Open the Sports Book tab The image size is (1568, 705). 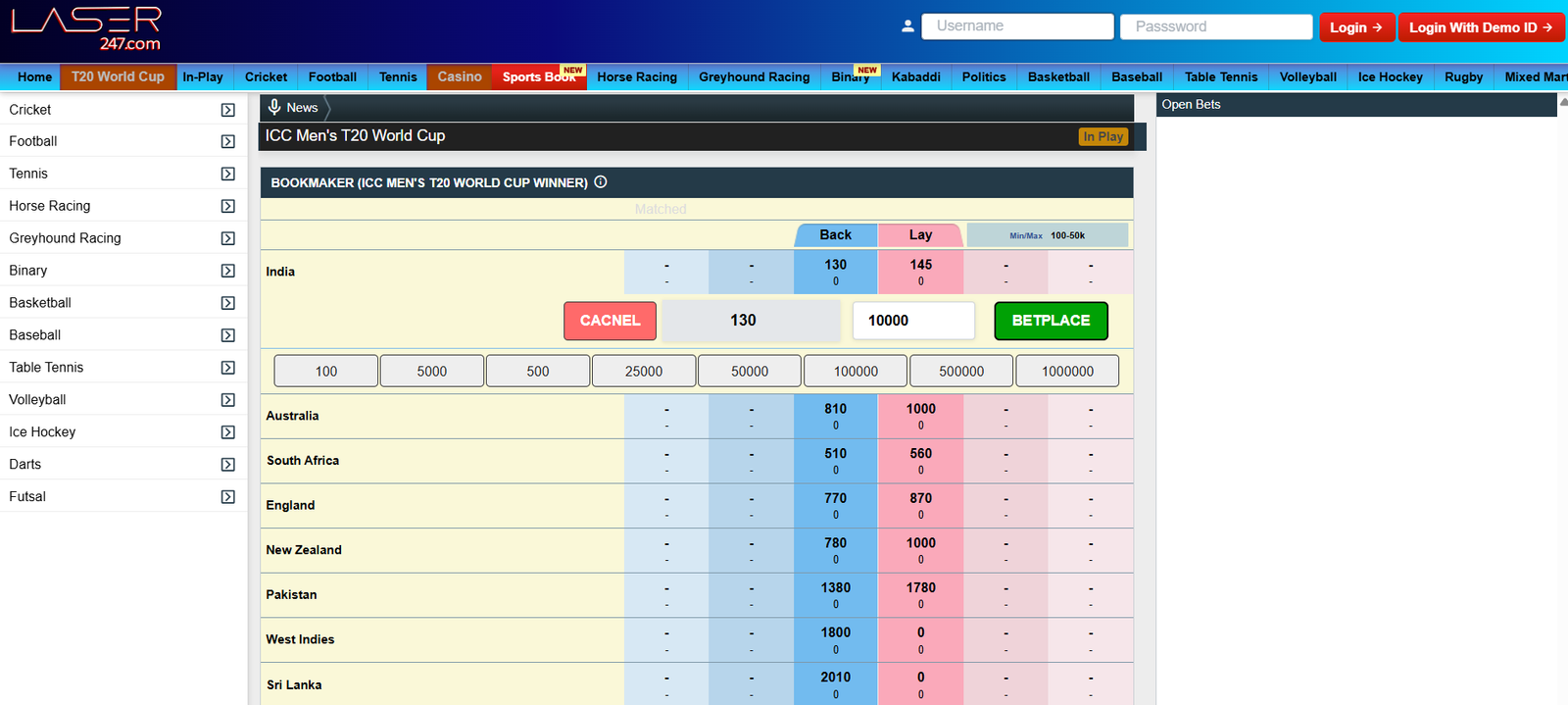click(x=539, y=76)
